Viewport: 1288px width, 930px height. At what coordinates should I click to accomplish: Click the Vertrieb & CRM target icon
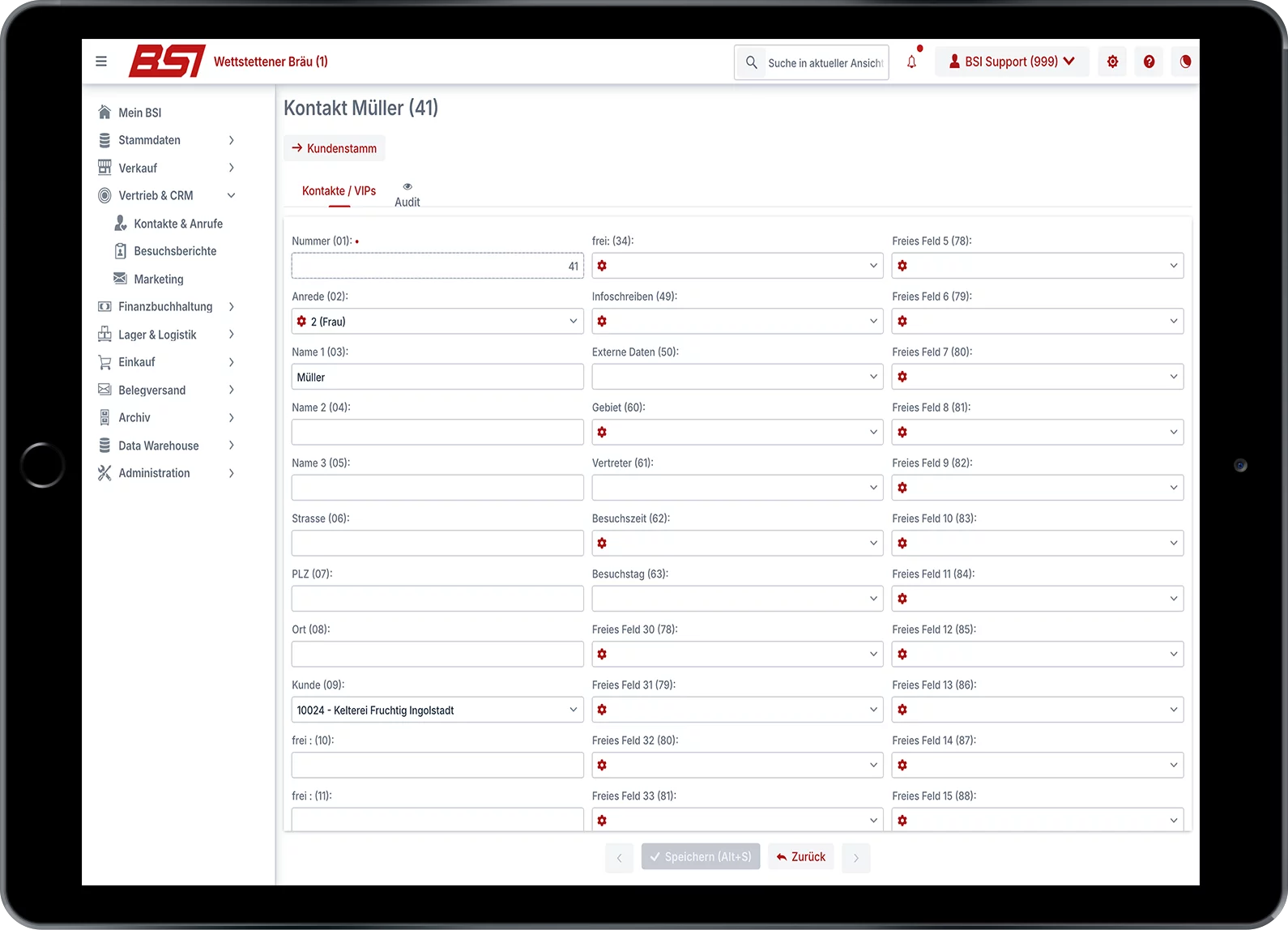point(104,195)
